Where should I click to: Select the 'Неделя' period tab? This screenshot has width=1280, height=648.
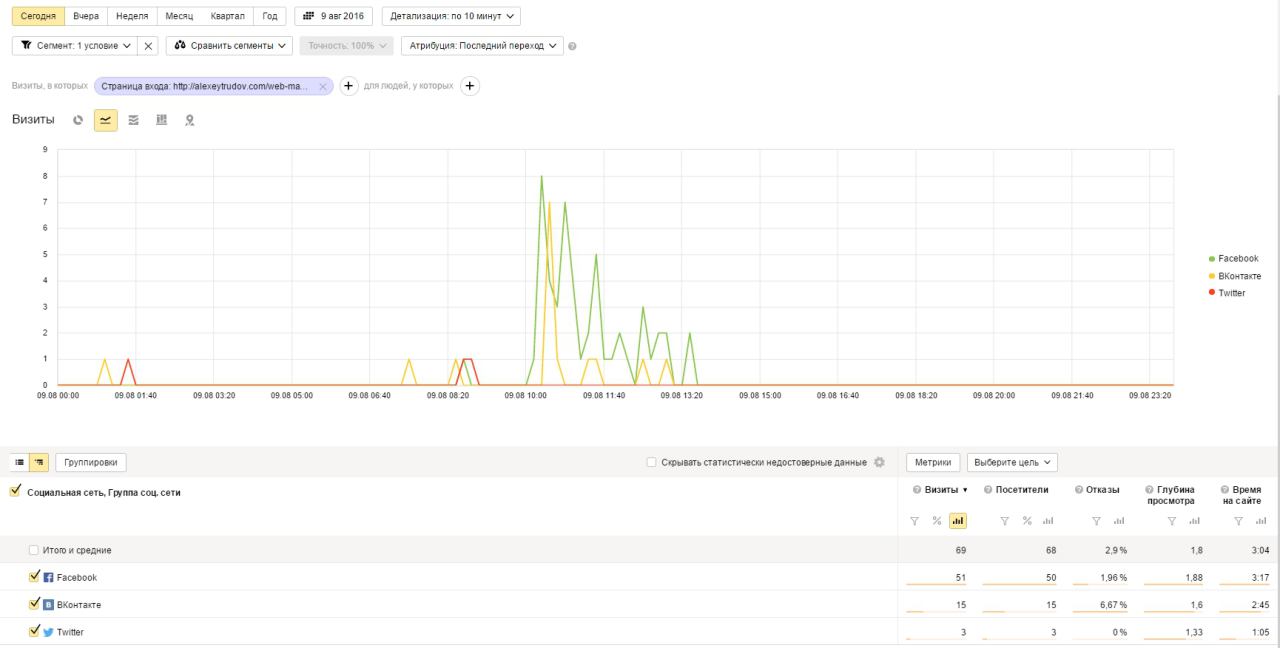132,16
